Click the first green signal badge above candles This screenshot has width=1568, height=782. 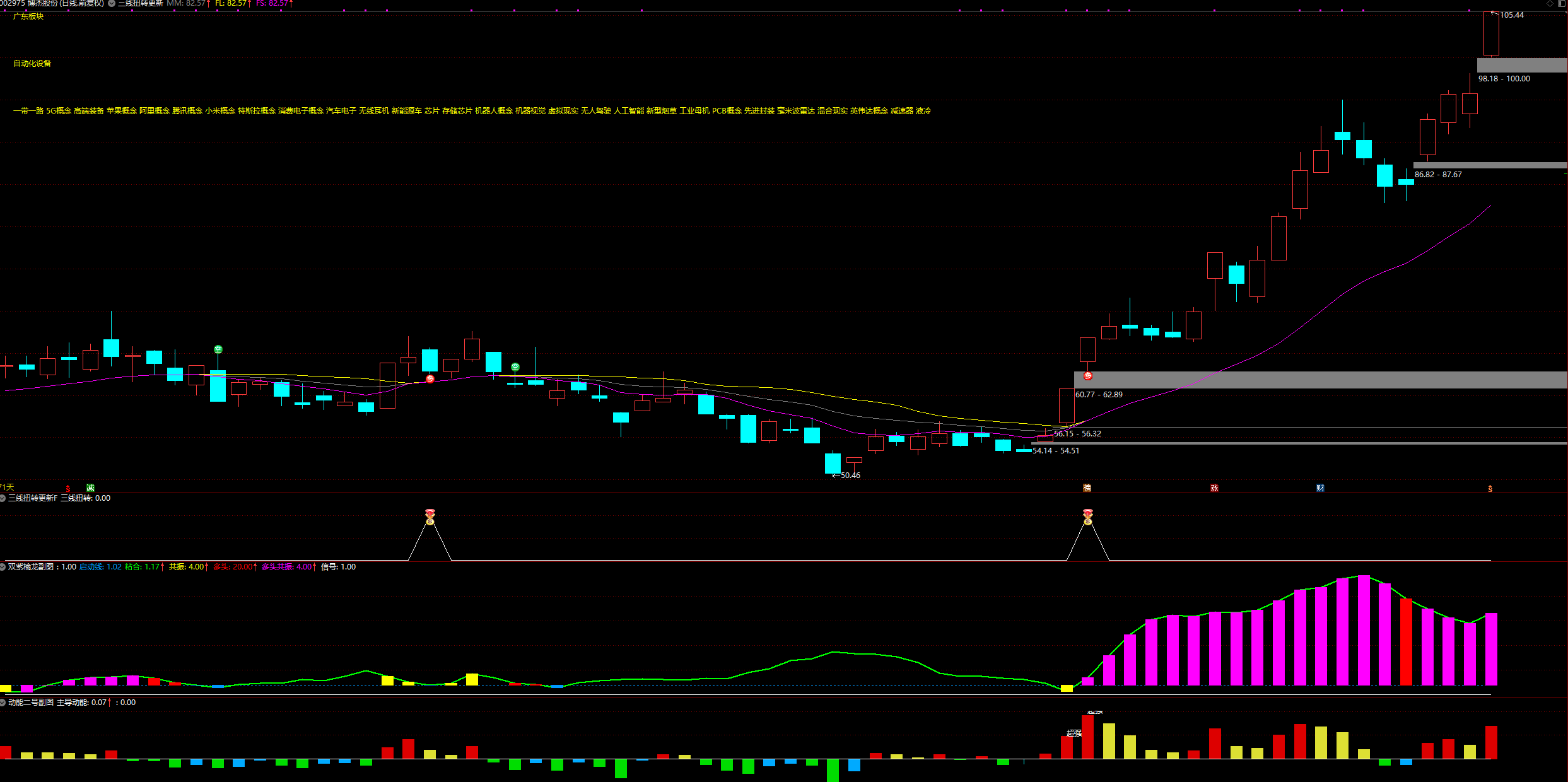click(218, 349)
